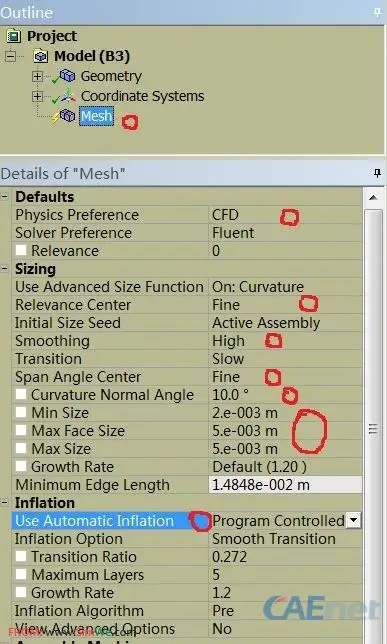
Task: Click Curvature Normal Angle value 10.0°
Action: pyautogui.click(x=230, y=395)
